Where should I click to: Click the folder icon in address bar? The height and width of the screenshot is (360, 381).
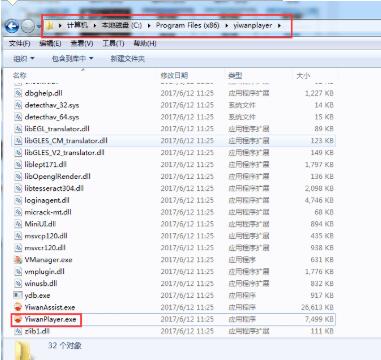click(x=50, y=26)
